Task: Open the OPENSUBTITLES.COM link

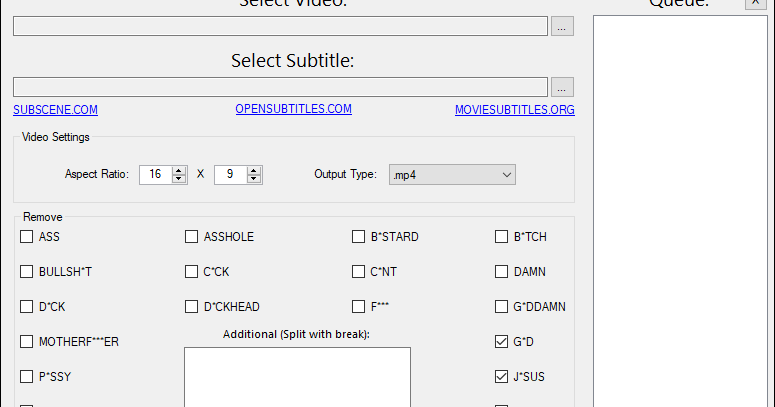Action: click(x=293, y=109)
